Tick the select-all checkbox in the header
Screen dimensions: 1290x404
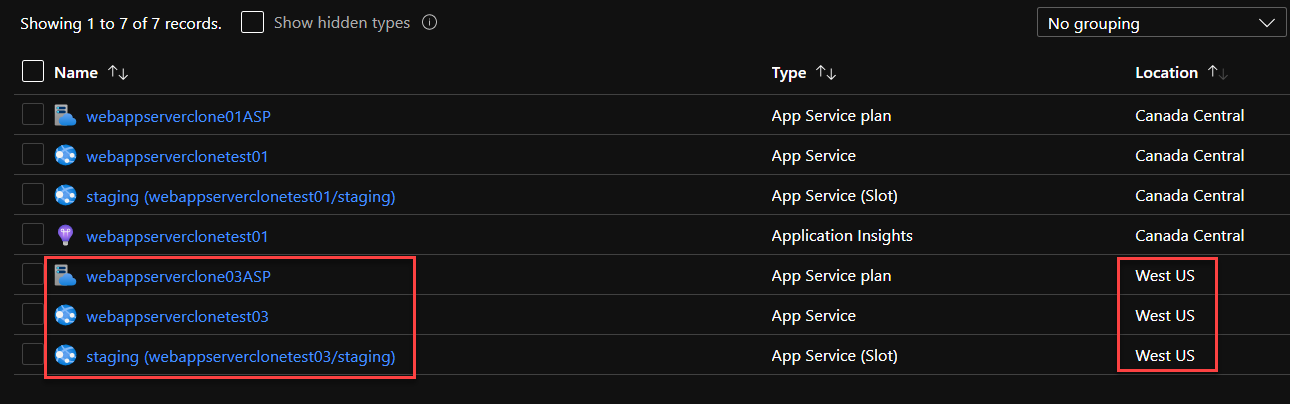click(x=33, y=71)
